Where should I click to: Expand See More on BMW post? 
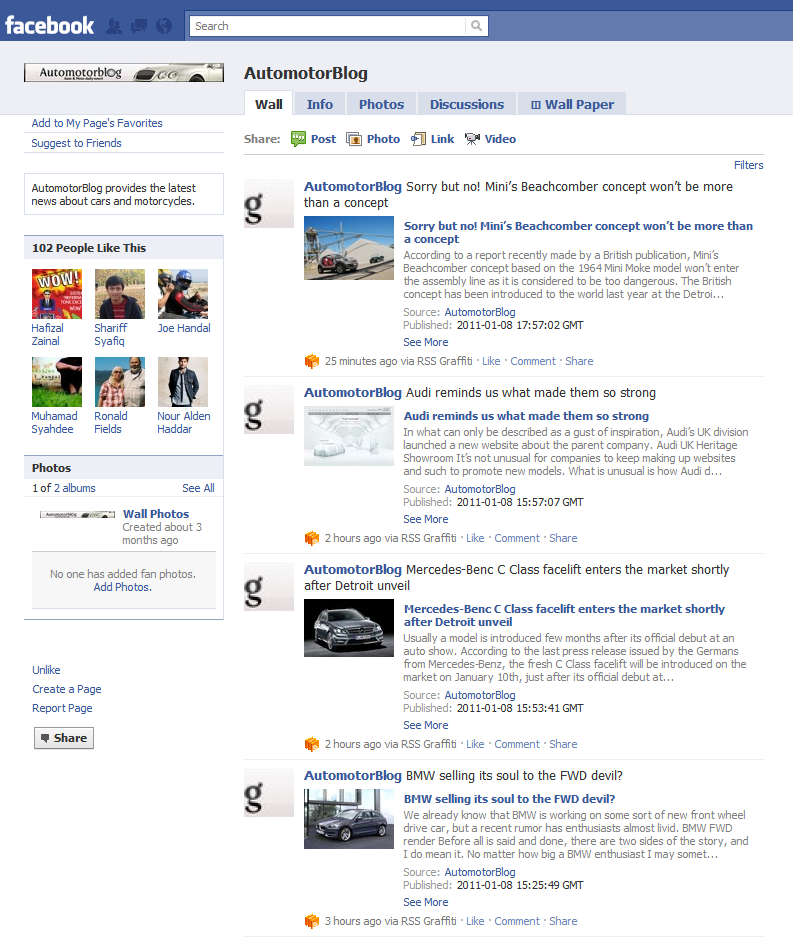(425, 902)
